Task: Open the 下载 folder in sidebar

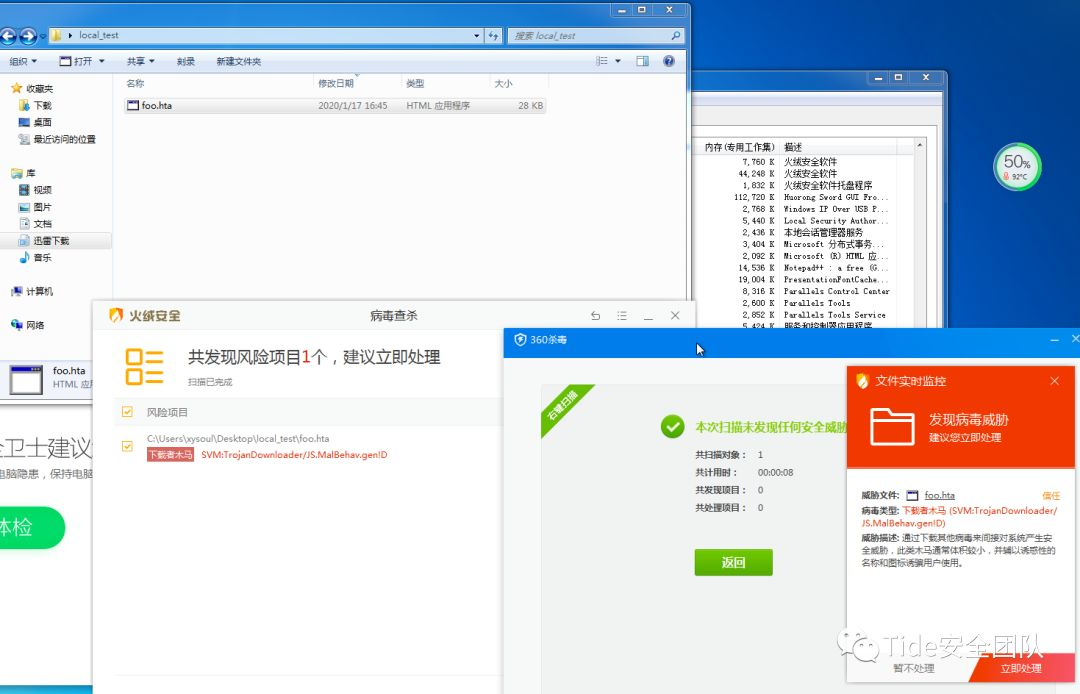Action: click(x=35, y=105)
